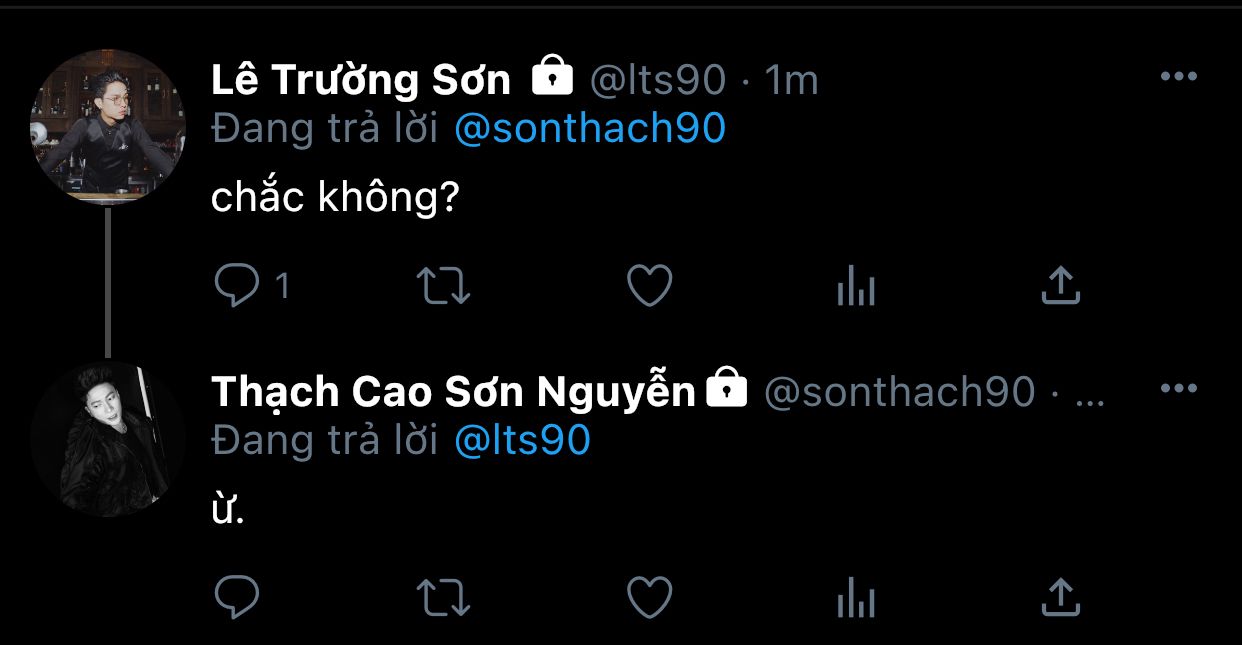The height and width of the screenshot is (645, 1242).
Task: Open more options on Lê Trường Sơn's tweet
Action: (x=1178, y=77)
